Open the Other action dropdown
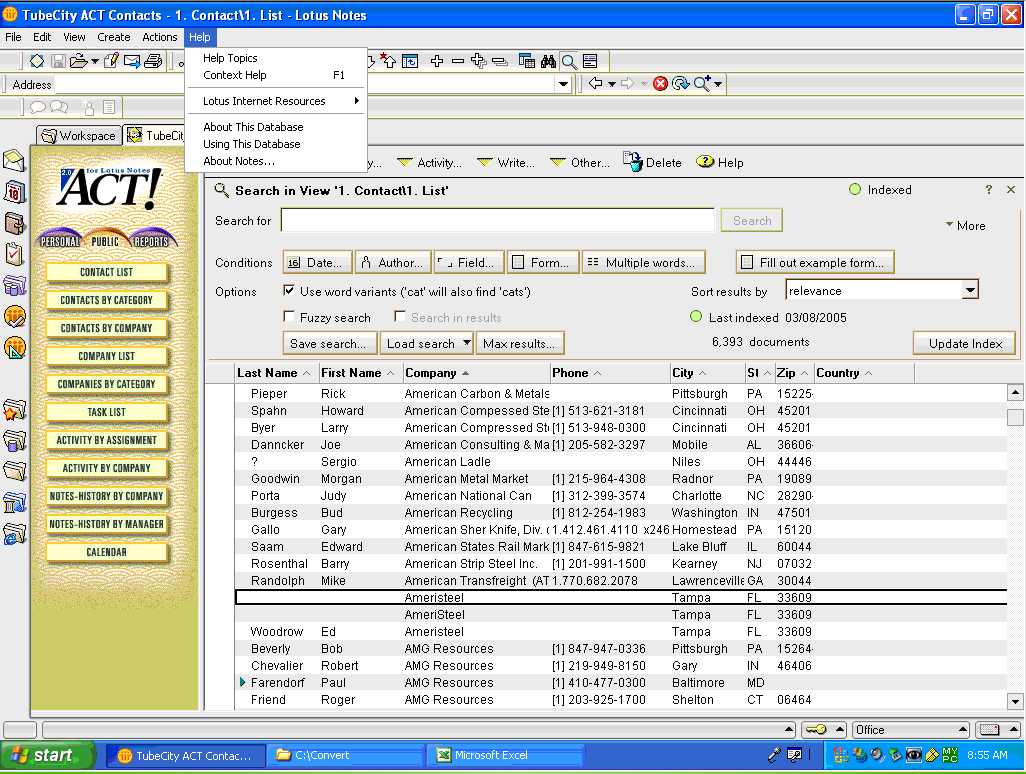This screenshot has width=1026, height=774. pyautogui.click(x=580, y=162)
